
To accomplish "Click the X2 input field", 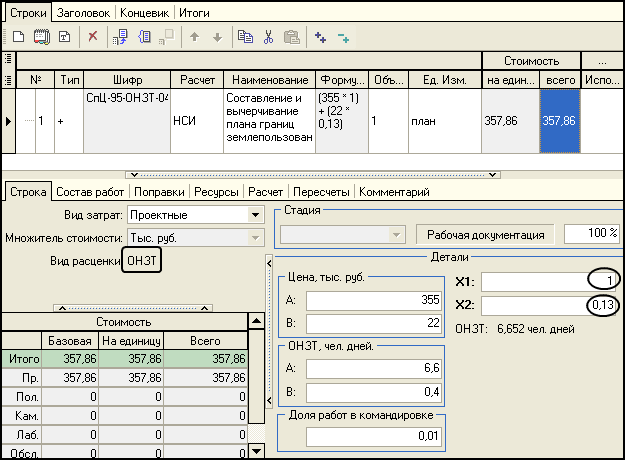I will [x=550, y=306].
